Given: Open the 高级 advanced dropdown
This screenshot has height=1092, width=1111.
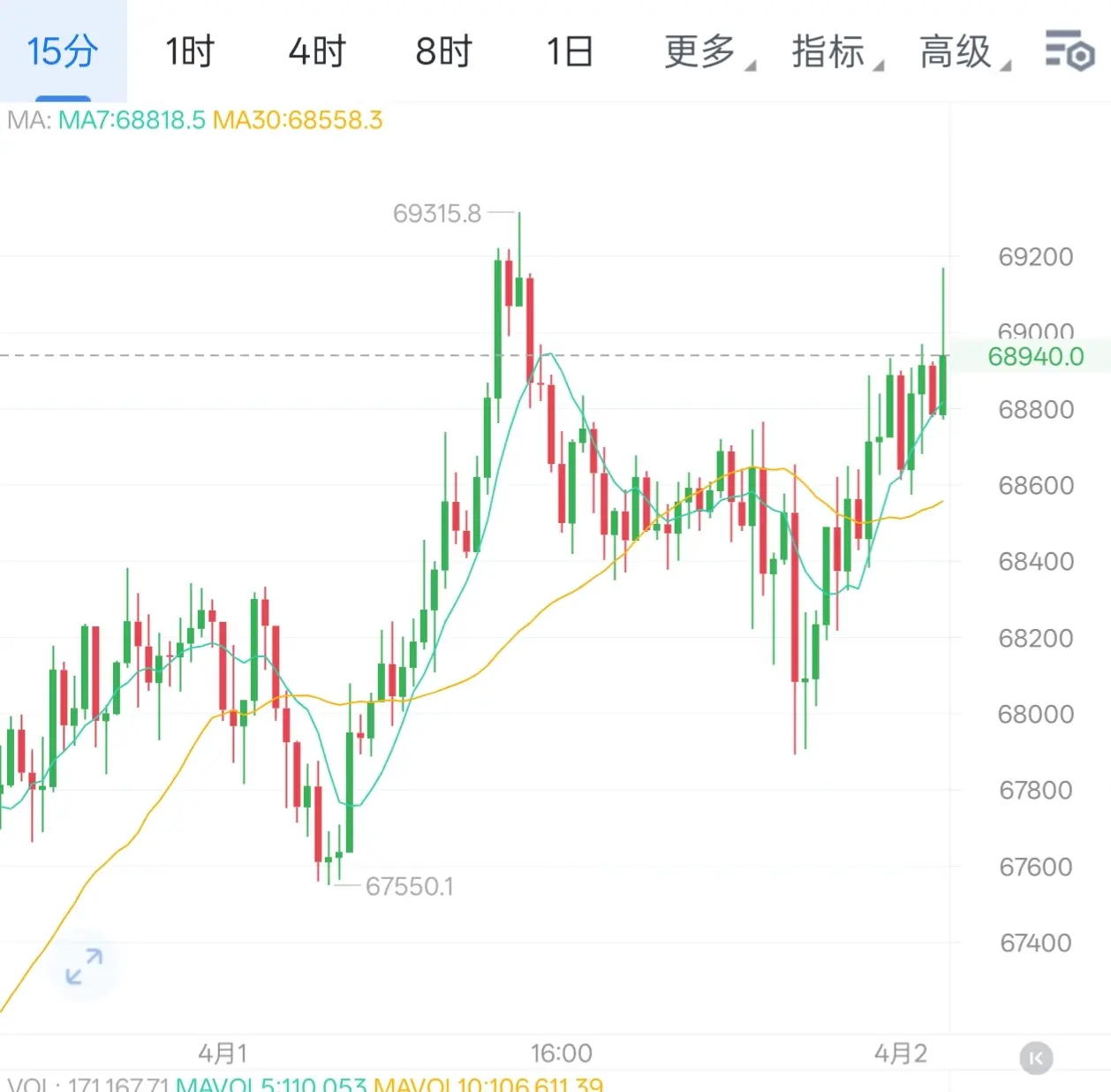Looking at the screenshot, I should tap(964, 51).
